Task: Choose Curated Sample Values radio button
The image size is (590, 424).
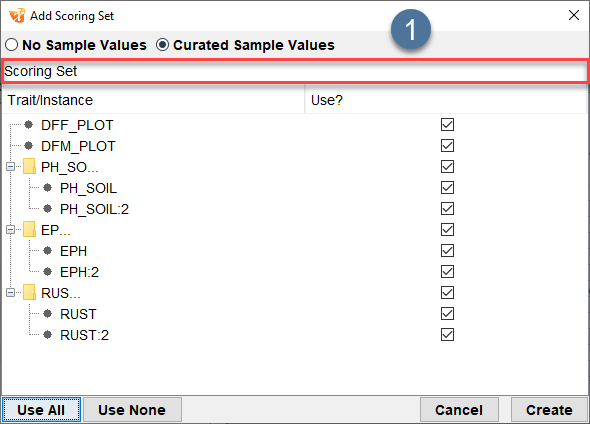Action: (x=245, y=45)
